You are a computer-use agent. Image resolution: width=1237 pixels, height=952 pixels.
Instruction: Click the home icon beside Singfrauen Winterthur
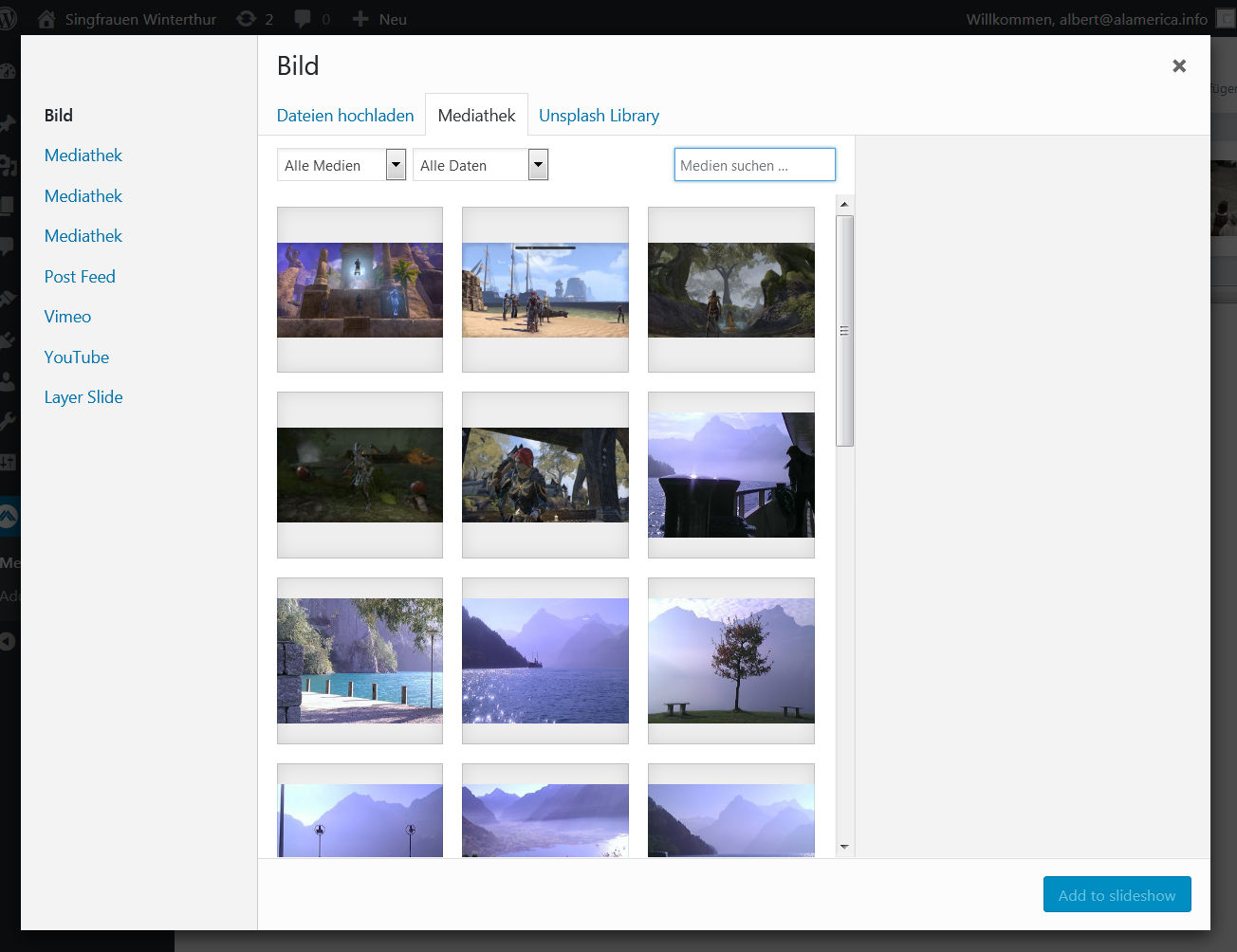pos(46,19)
